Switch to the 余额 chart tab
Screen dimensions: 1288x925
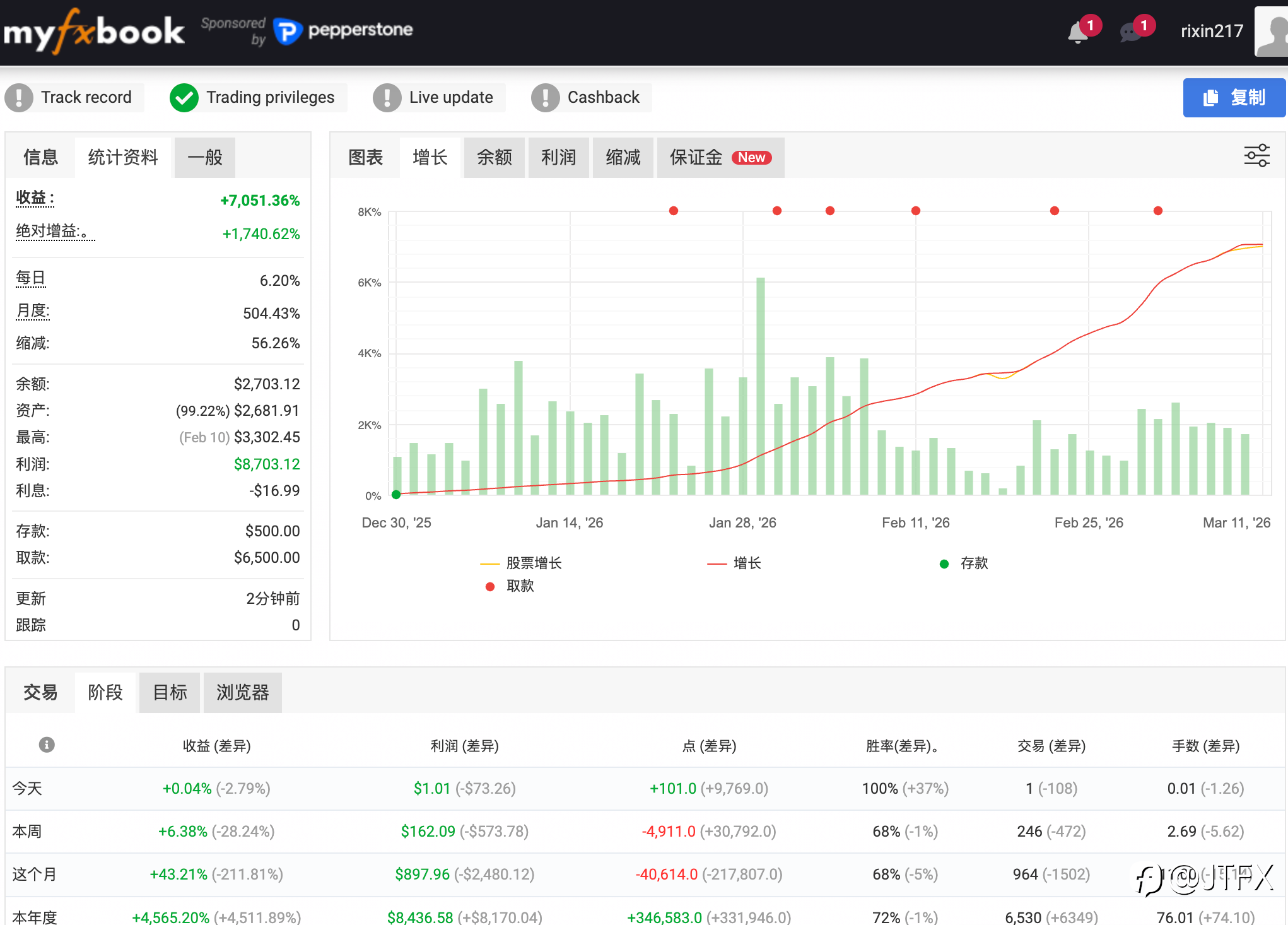click(494, 157)
